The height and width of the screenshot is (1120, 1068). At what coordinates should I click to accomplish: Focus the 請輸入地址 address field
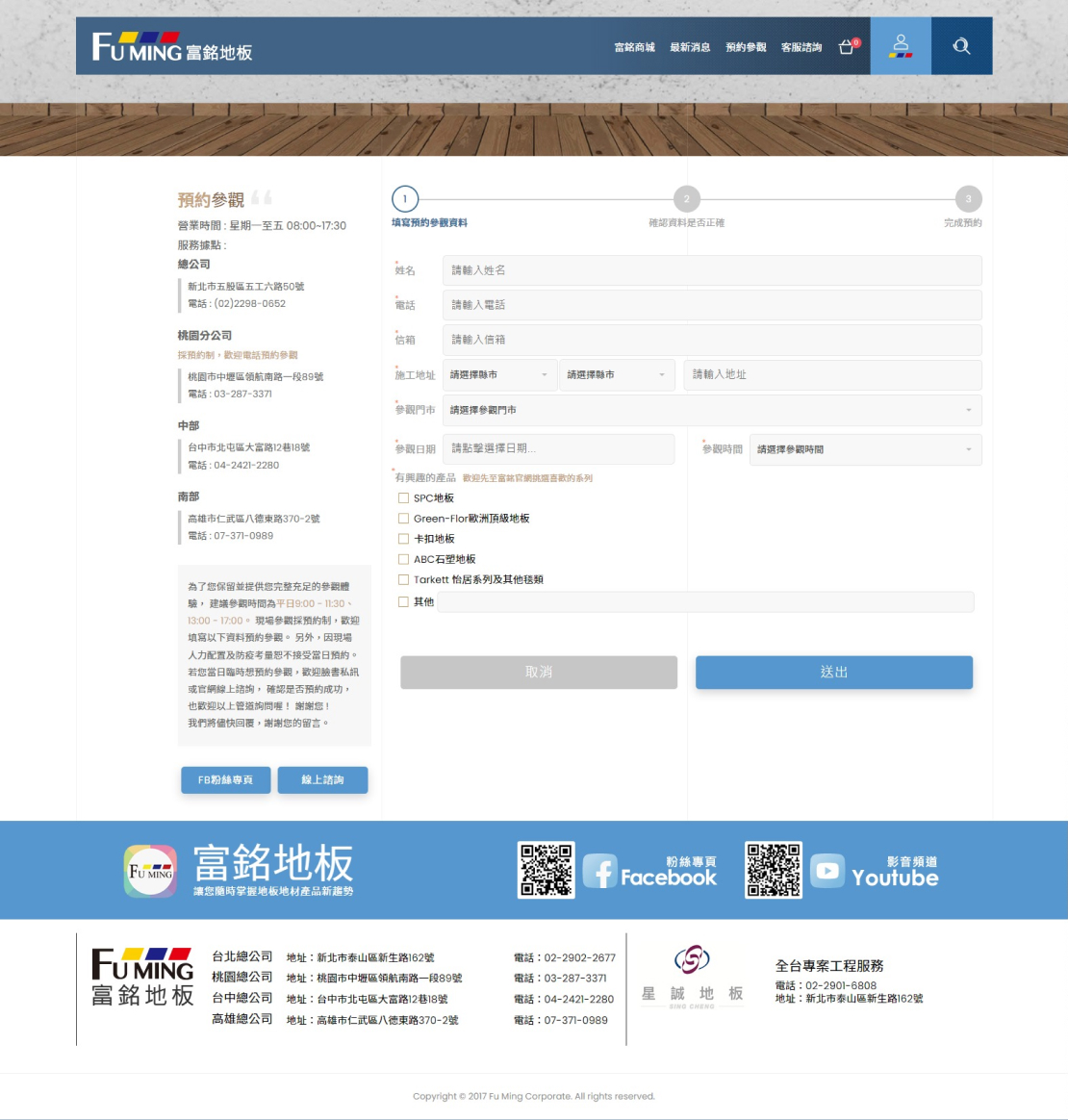(x=833, y=375)
